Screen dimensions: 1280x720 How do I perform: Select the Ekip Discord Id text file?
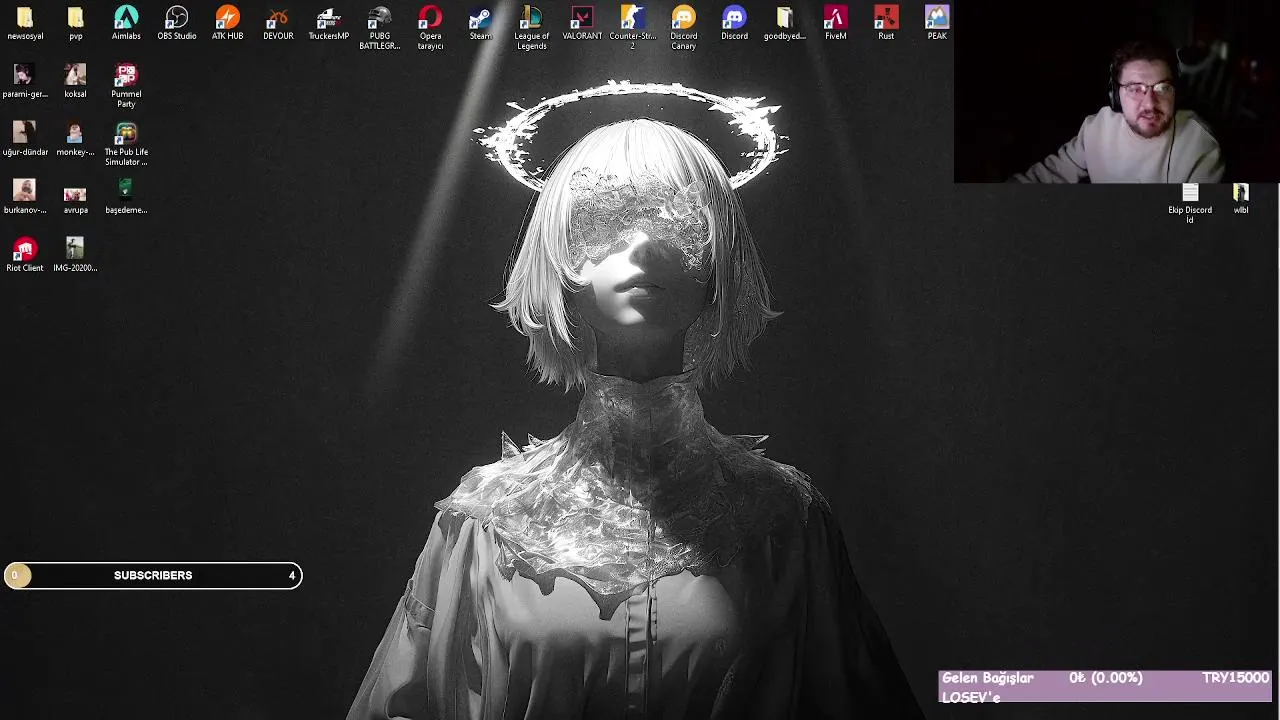1190,203
